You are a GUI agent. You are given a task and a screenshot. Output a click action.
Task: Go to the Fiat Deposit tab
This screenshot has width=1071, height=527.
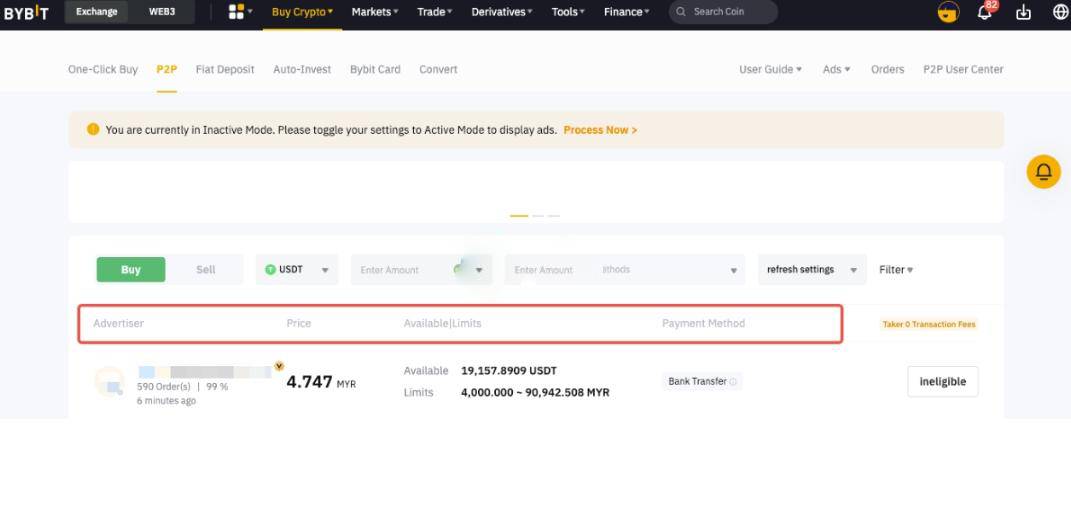[x=225, y=70]
